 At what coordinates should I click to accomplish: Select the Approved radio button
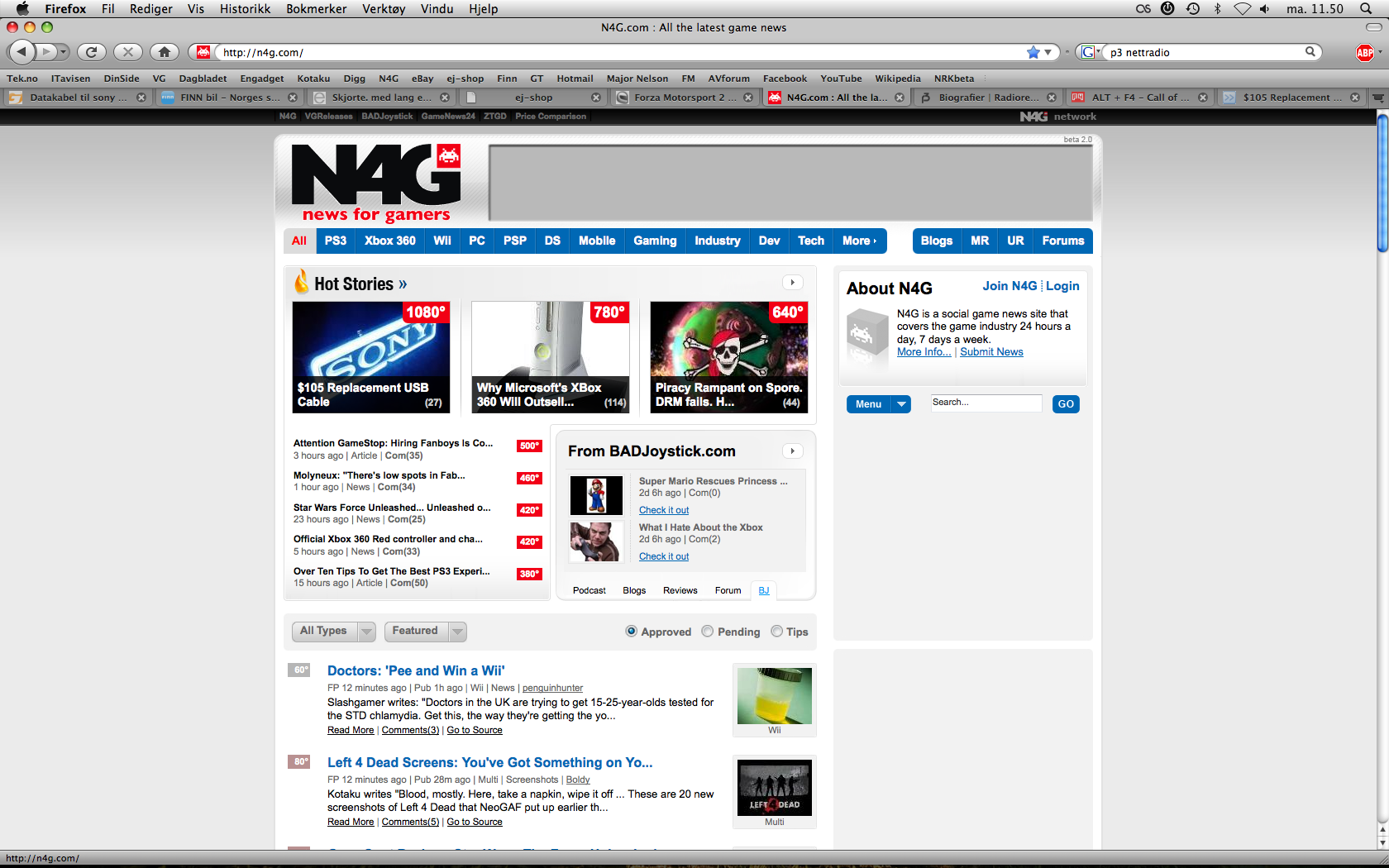point(632,632)
